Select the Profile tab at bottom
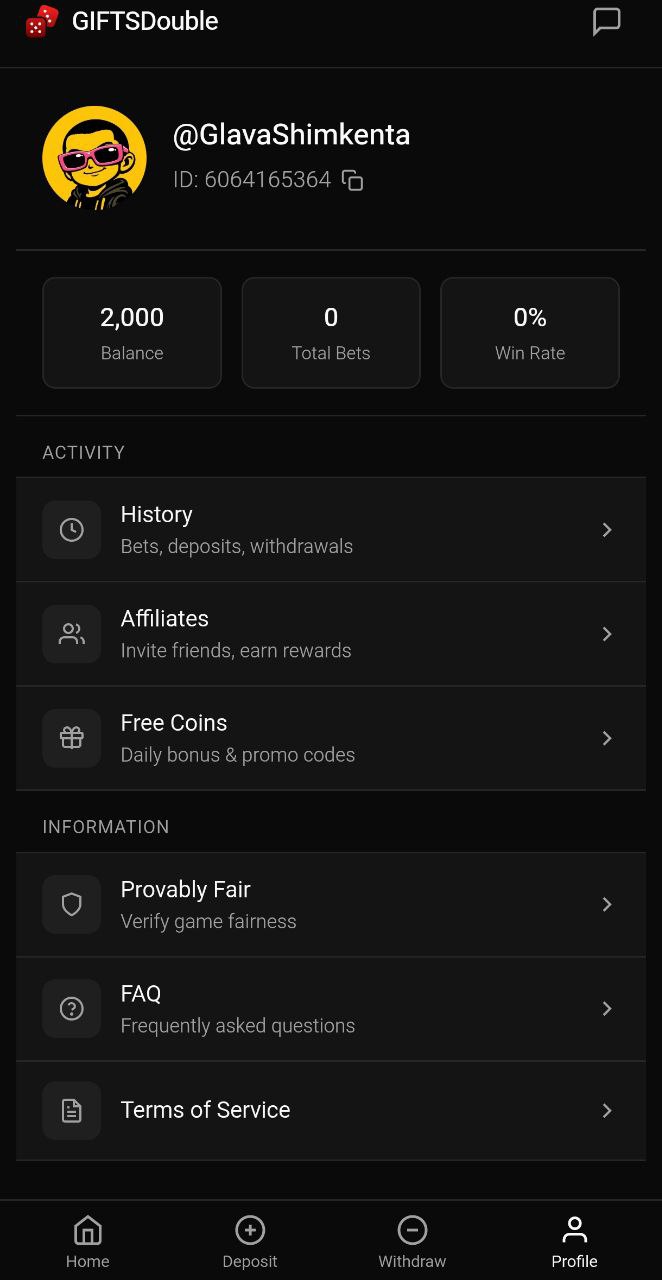This screenshot has height=1280, width=662. tap(574, 1240)
